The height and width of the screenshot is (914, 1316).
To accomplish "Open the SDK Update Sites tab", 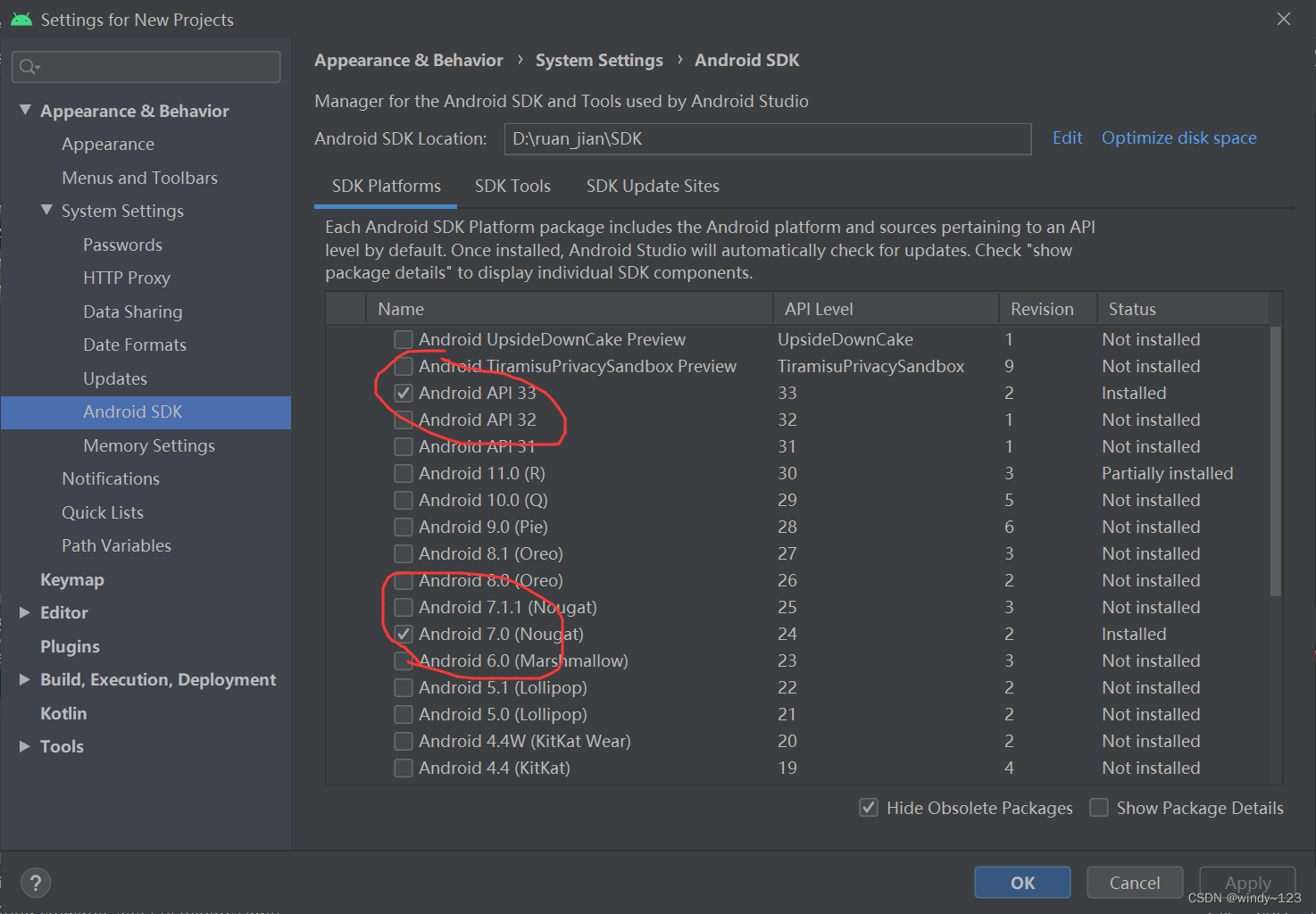I will coord(653,186).
